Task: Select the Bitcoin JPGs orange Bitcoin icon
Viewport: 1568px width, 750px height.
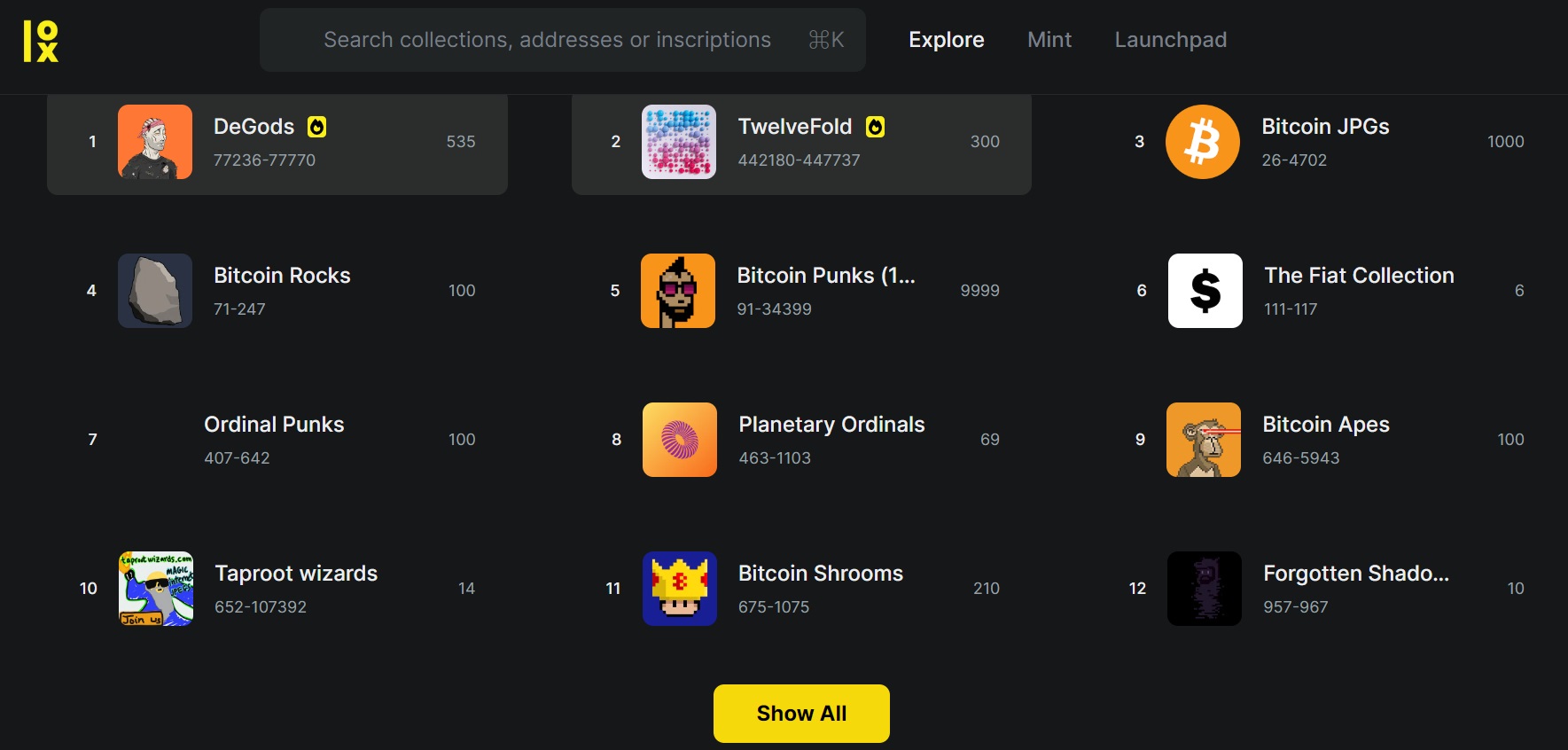Action: tap(1203, 142)
